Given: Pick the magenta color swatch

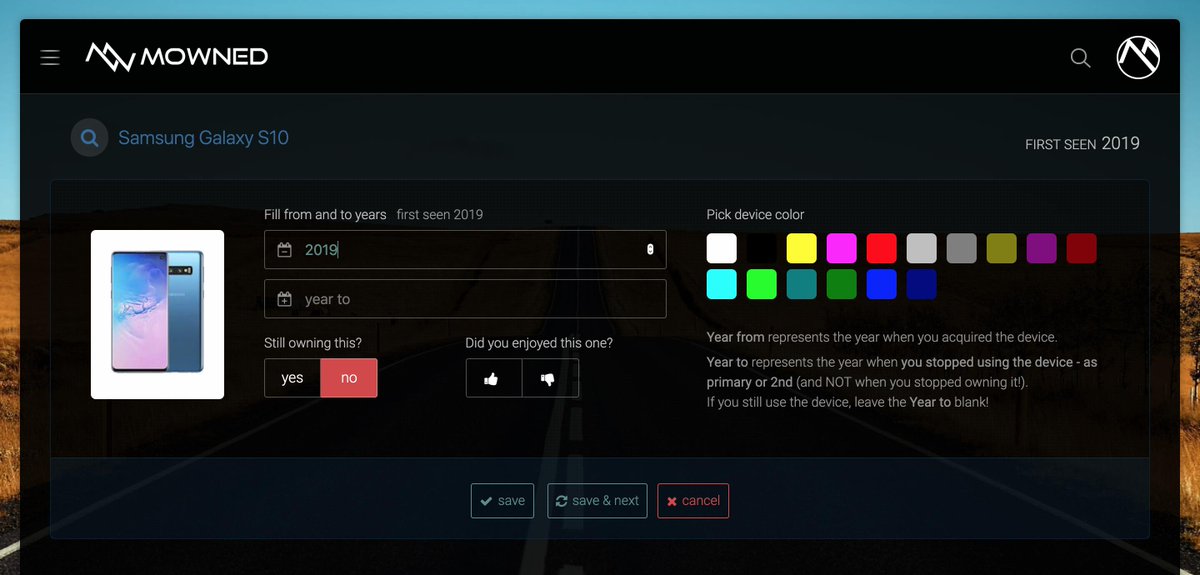Looking at the screenshot, I should pos(842,248).
